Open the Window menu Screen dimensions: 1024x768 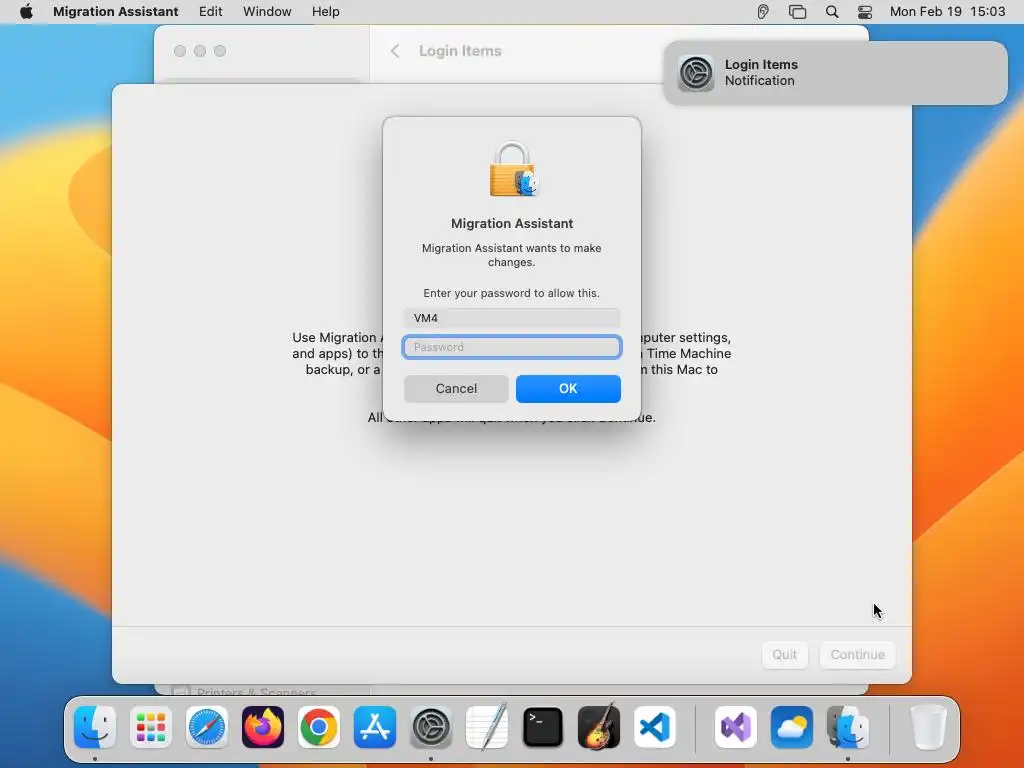click(x=267, y=11)
